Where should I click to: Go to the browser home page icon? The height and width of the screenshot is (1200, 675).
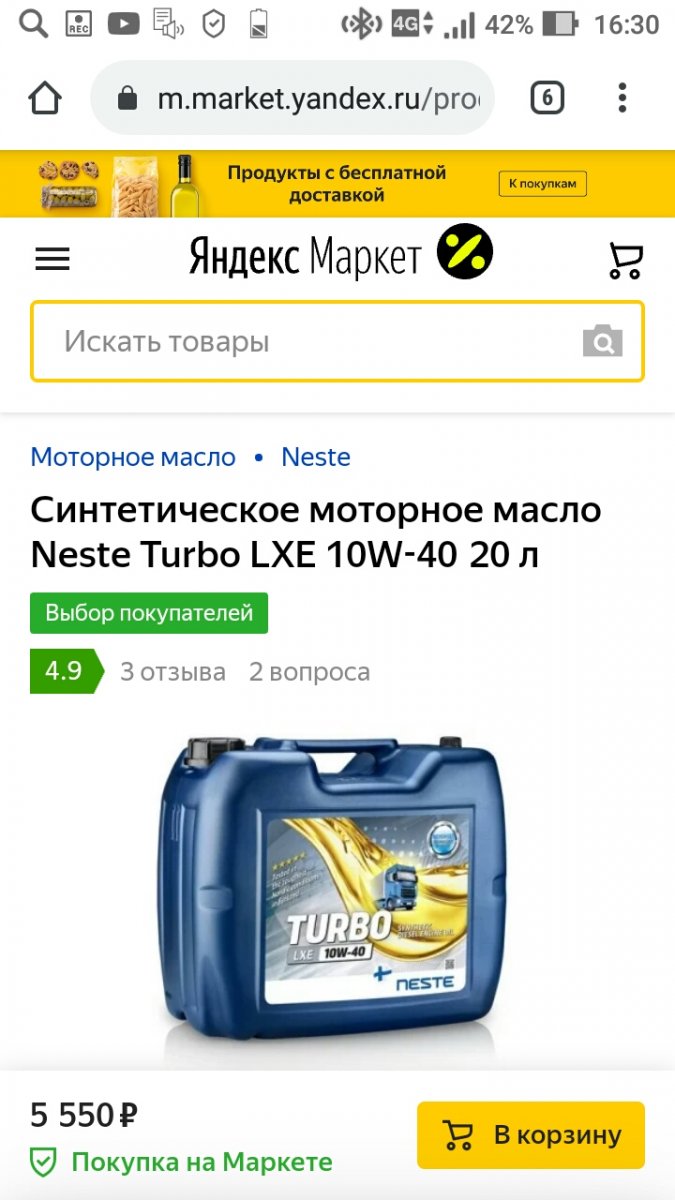(45, 98)
